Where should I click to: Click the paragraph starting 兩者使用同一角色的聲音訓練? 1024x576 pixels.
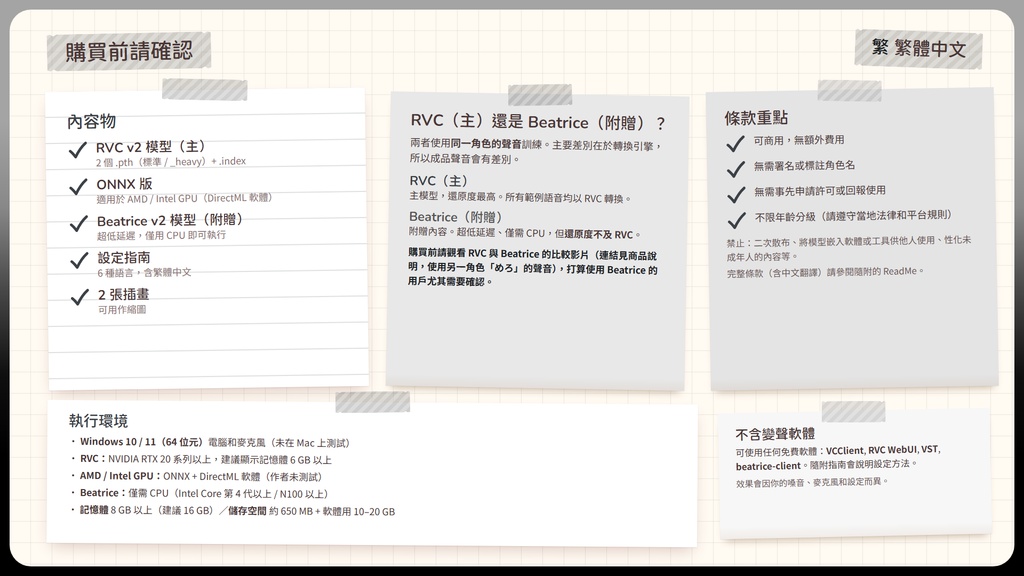pos(536,152)
